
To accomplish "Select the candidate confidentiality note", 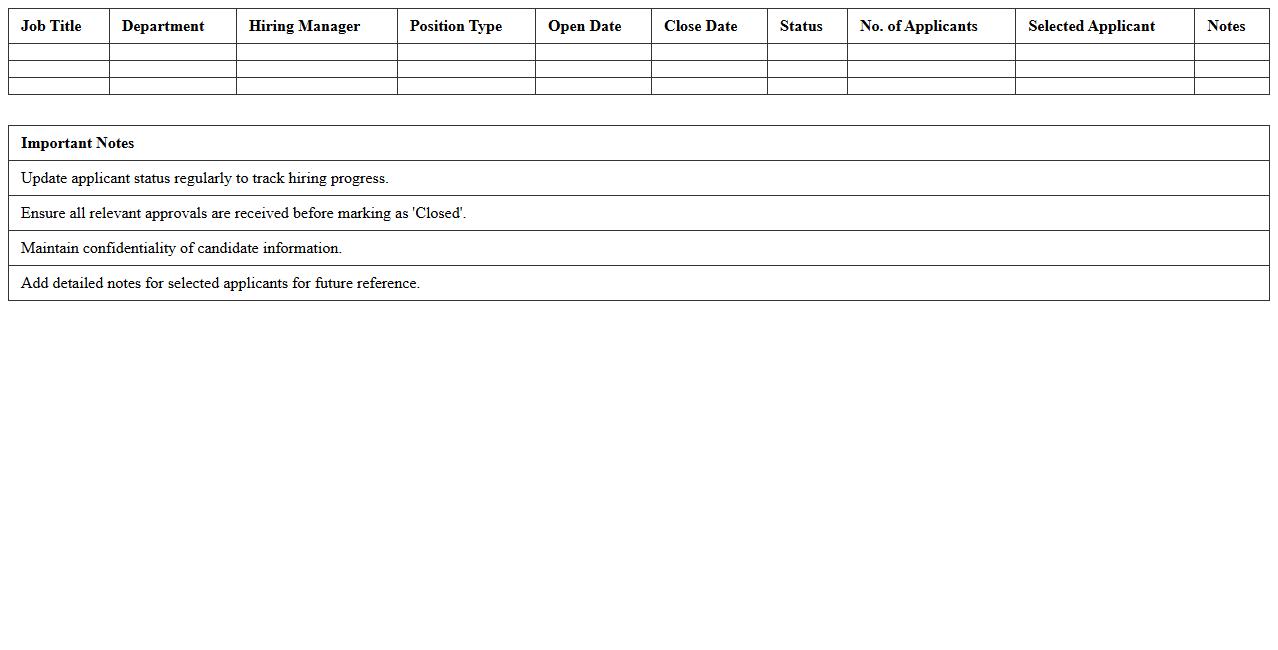I will 181,248.
